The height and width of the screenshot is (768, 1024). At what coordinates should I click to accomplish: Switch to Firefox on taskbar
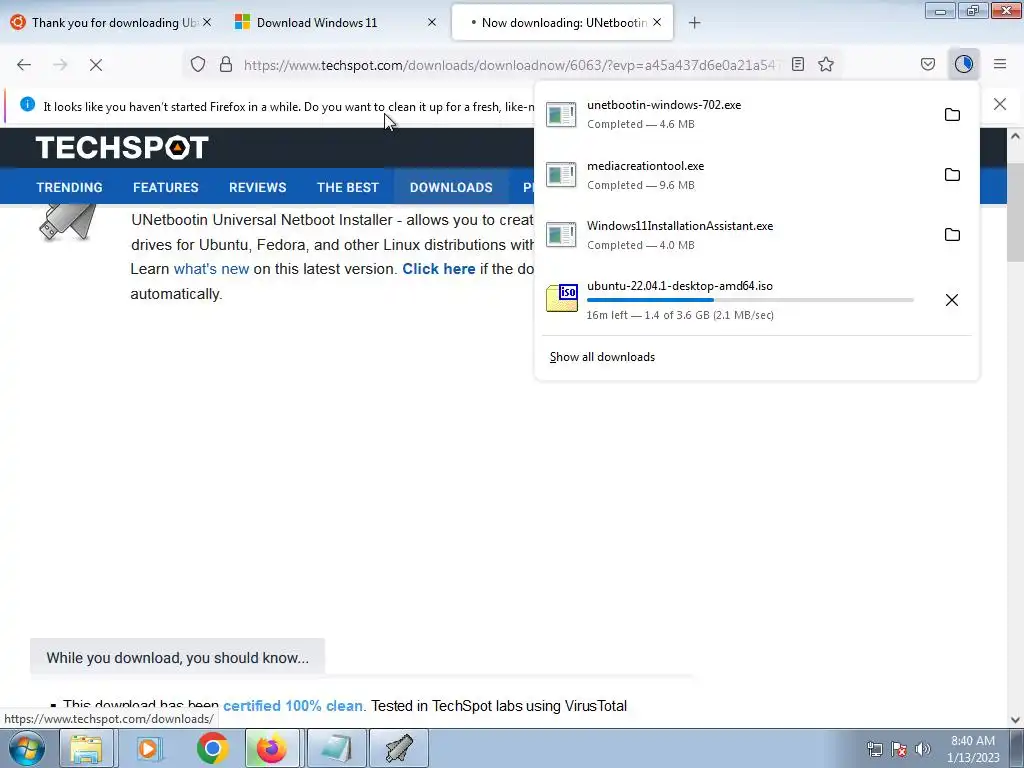point(272,748)
